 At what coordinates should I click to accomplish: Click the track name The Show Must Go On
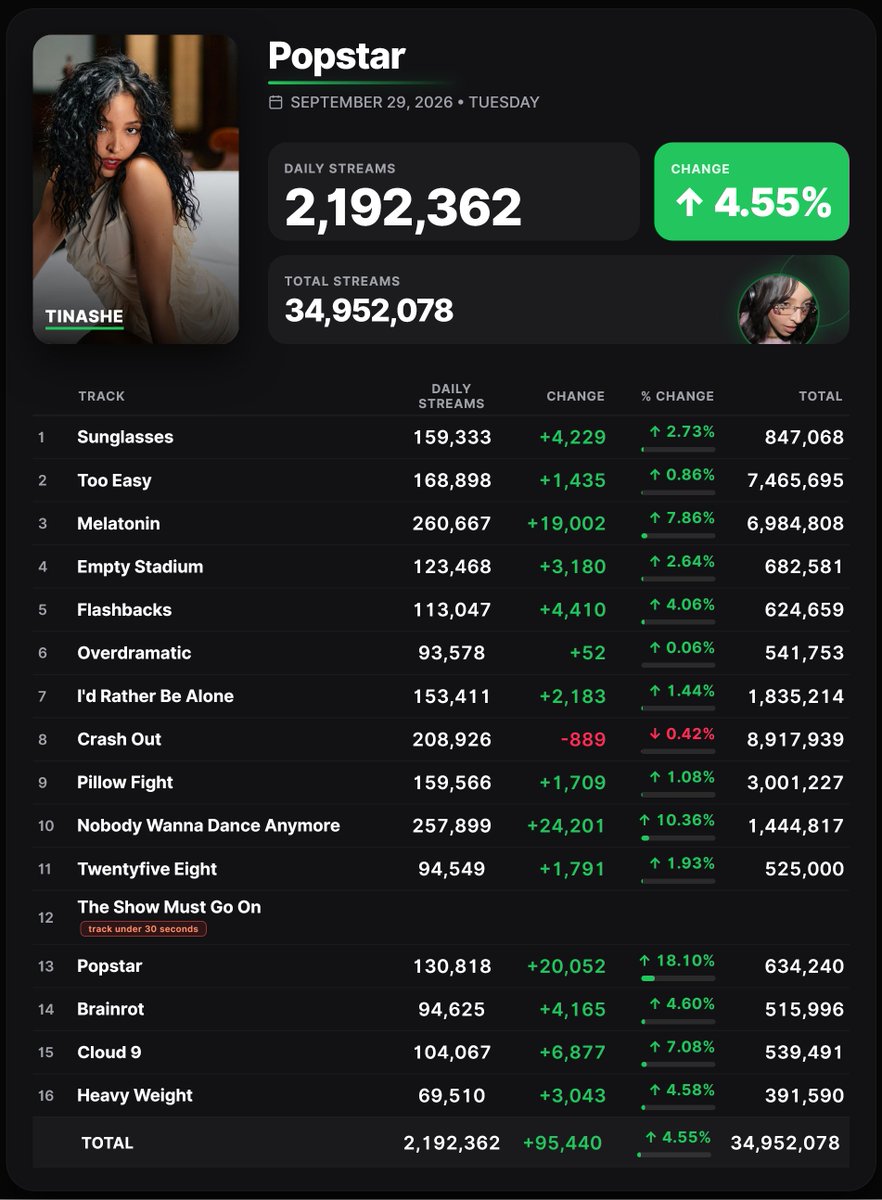[169, 907]
